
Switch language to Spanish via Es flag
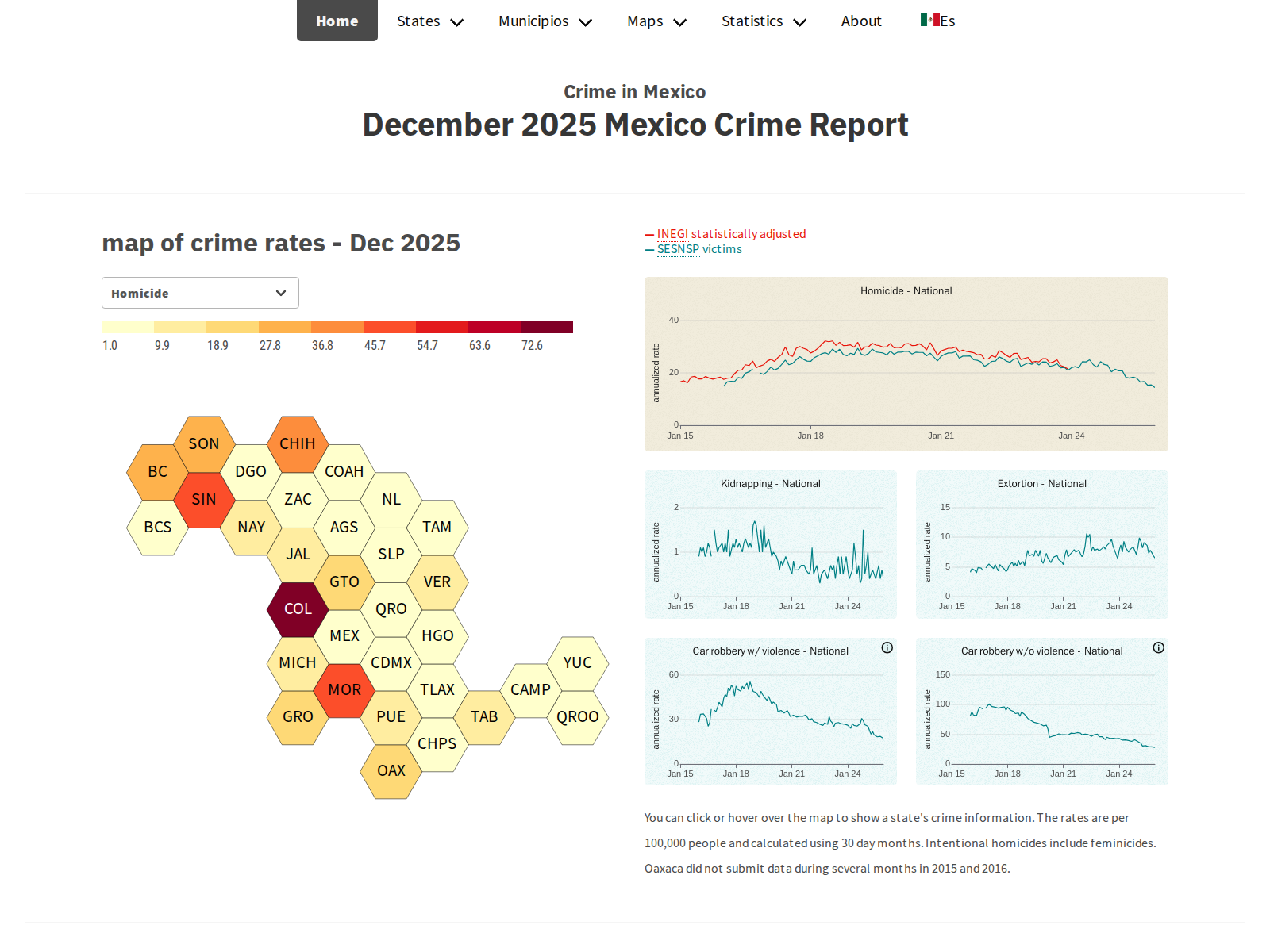tap(937, 21)
